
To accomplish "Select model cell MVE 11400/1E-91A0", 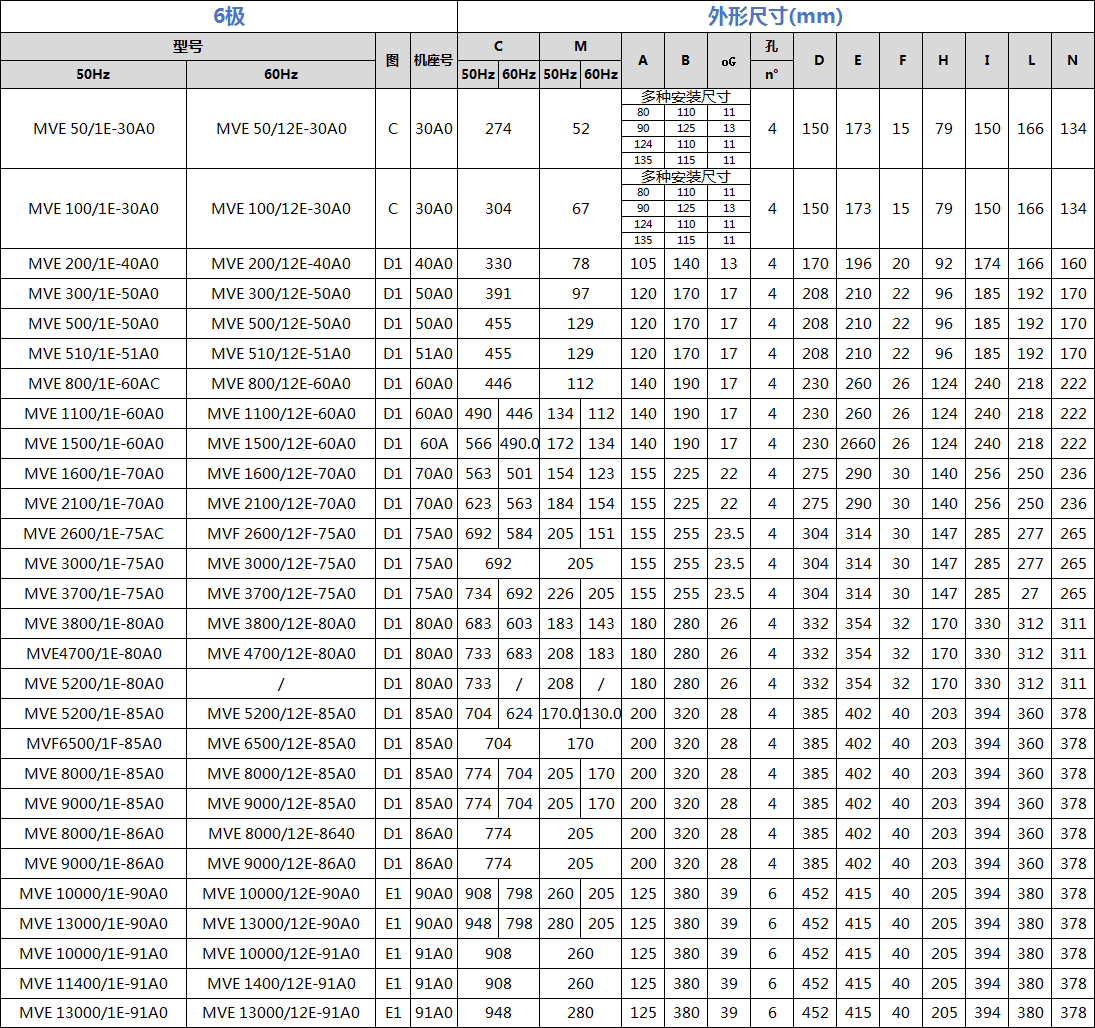I will (x=93, y=984).
